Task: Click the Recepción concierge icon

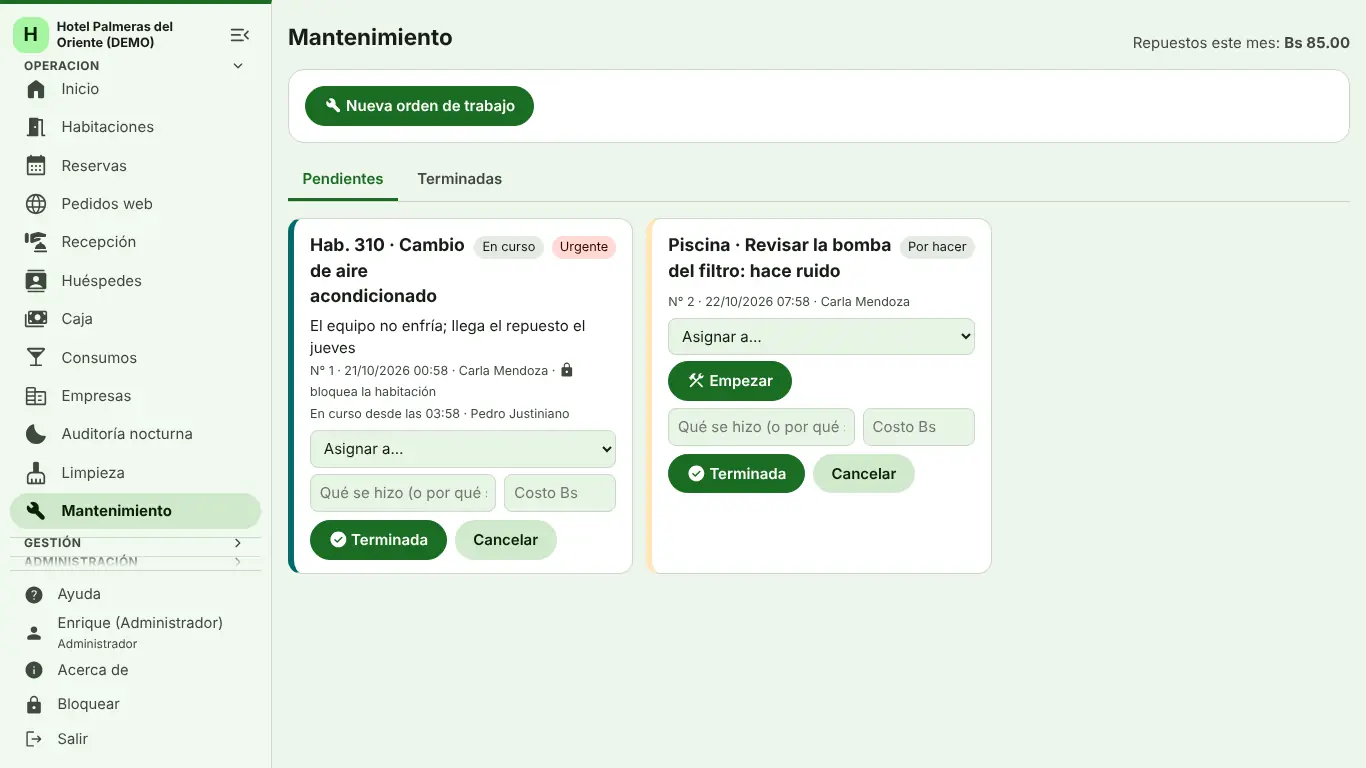Action: coord(36,242)
